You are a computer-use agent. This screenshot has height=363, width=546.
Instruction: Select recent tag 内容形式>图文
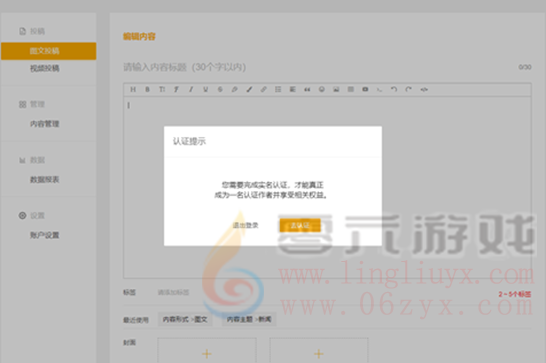(x=185, y=319)
